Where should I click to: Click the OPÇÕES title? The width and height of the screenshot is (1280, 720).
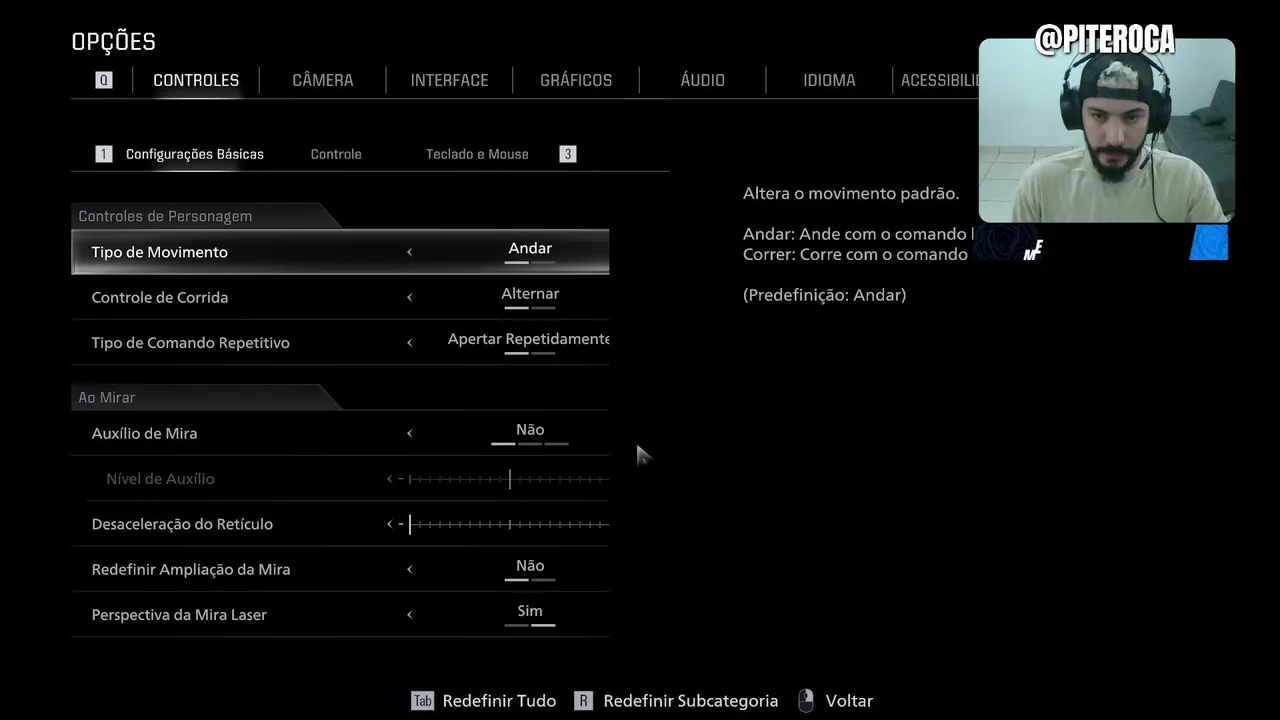pyautogui.click(x=114, y=42)
